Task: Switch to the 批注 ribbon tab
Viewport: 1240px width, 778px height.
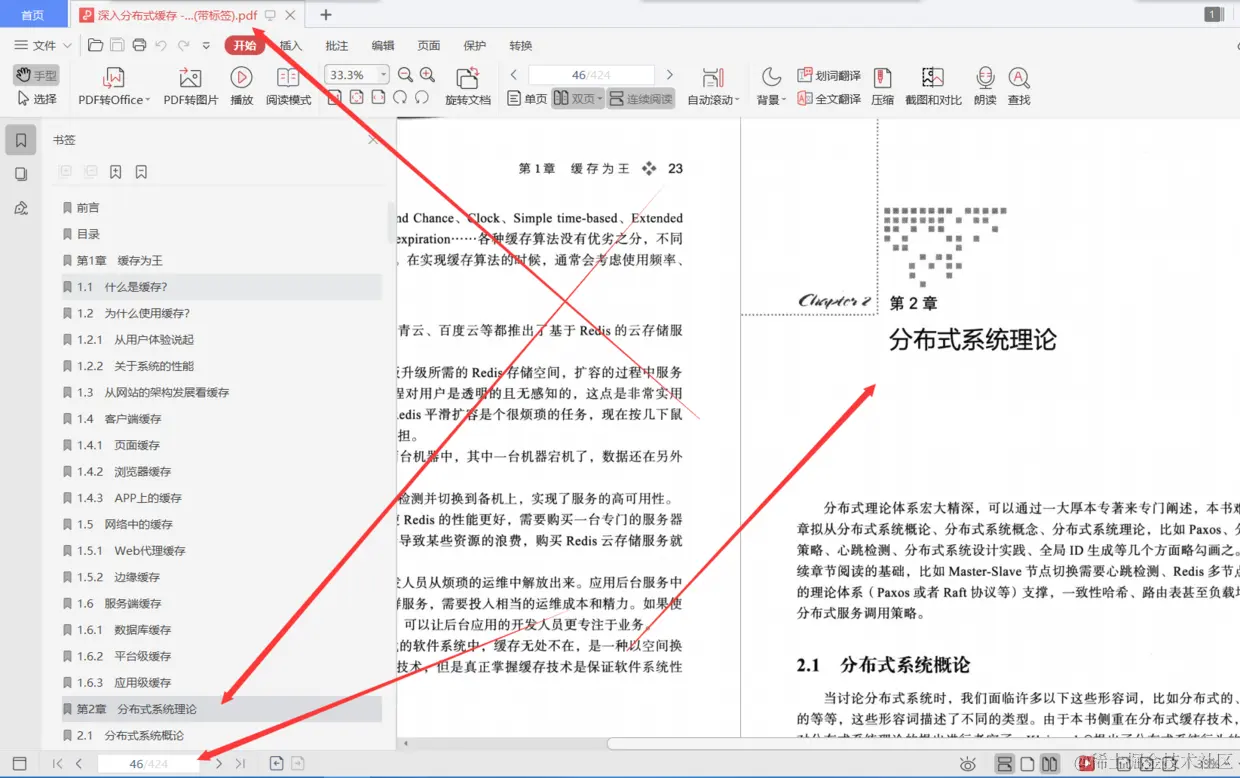Action: click(x=337, y=45)
